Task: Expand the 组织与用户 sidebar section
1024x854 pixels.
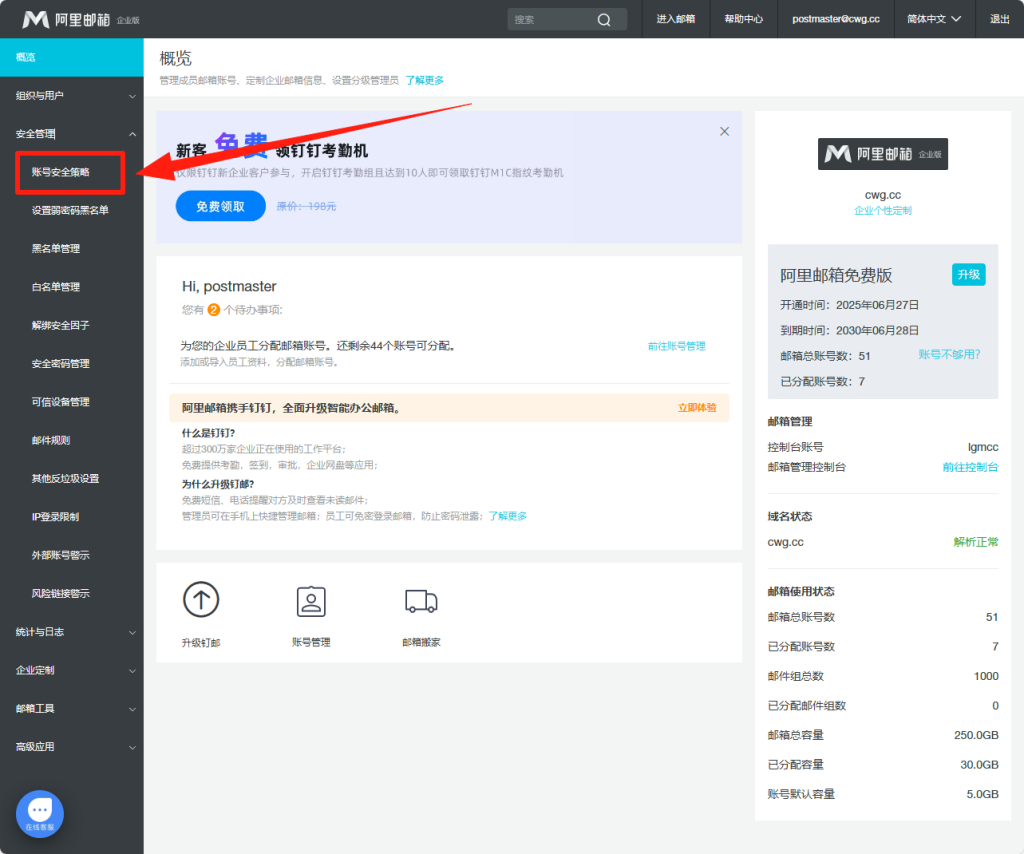Action: tap(72, 96)
